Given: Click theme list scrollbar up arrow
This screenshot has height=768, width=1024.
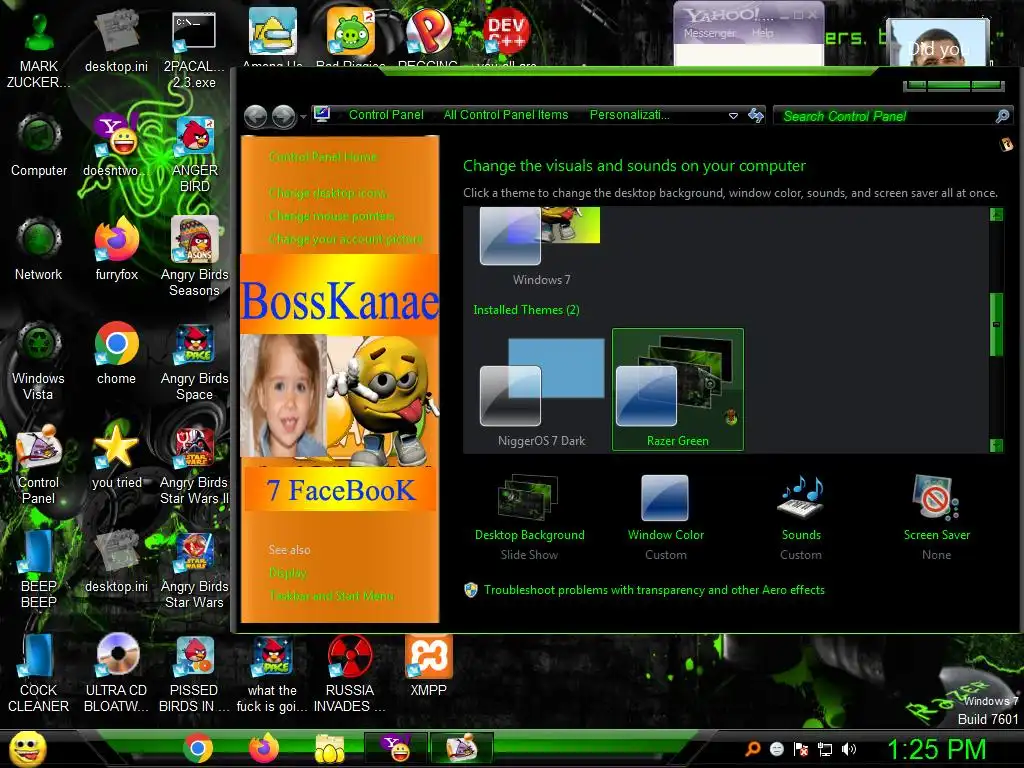Looking at the screenshot, I should click(997, 214).
